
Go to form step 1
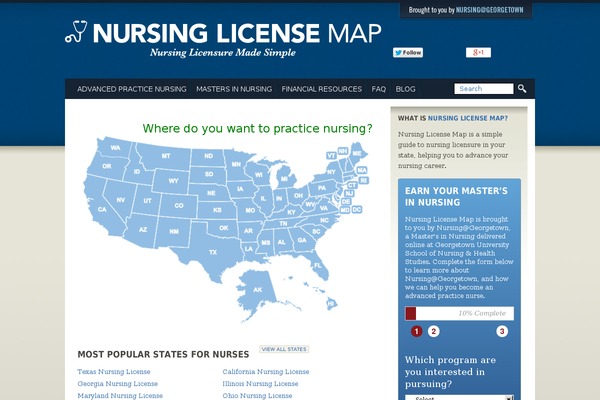417,331
